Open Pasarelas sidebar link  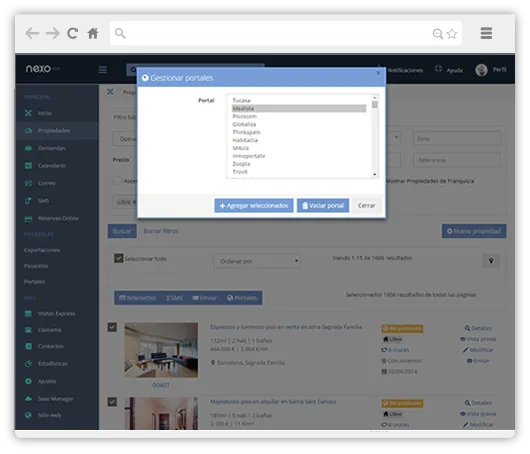pos(36,266)
